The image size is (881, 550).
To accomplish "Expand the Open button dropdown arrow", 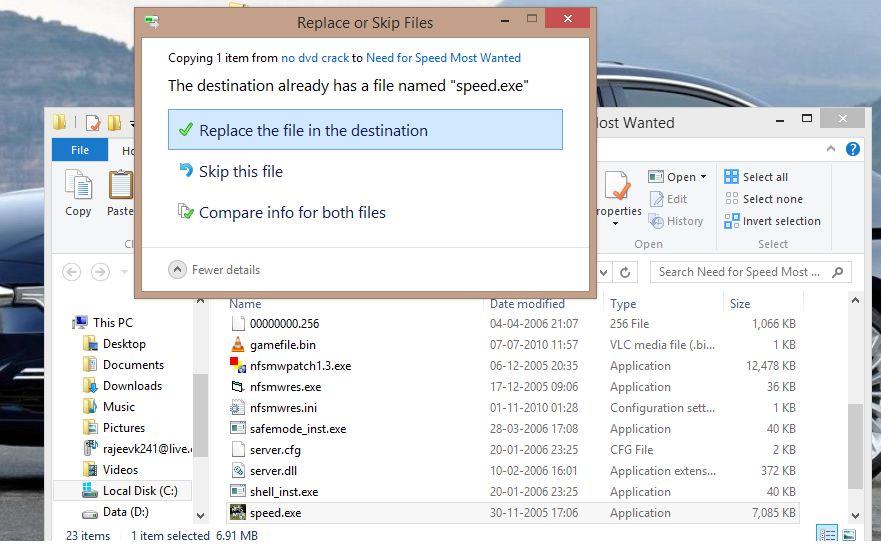I will pyautogui.click(x=703, y=177).
